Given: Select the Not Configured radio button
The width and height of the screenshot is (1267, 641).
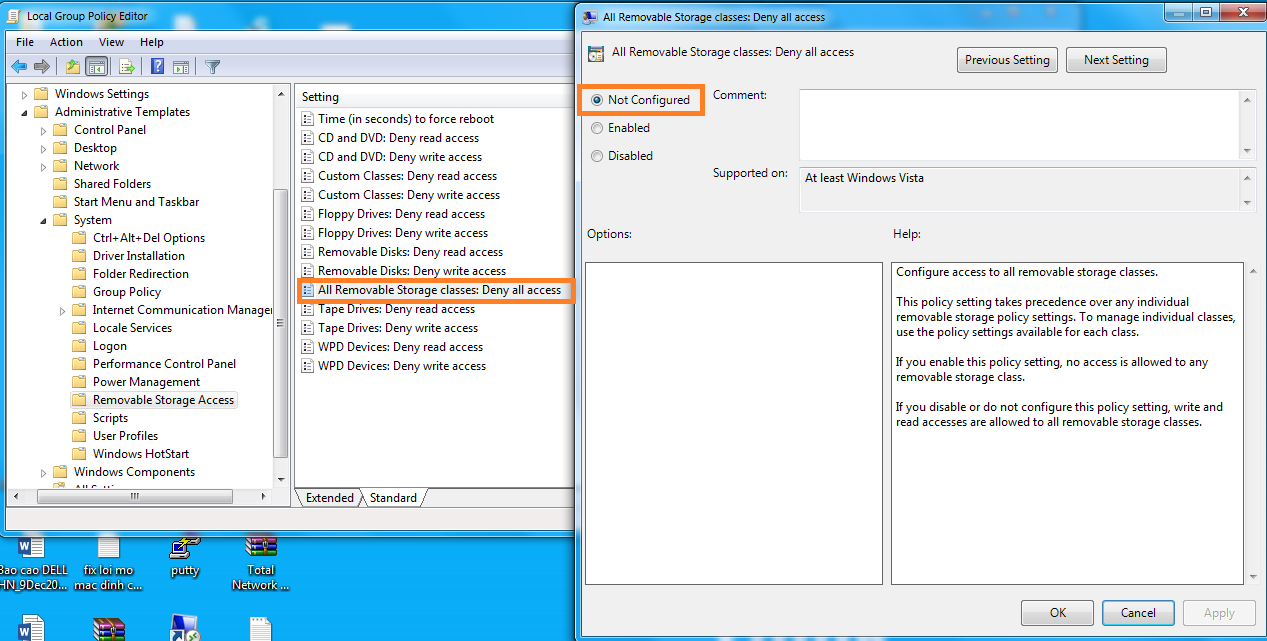Looking at the screenshot, I should coord(597,100).
